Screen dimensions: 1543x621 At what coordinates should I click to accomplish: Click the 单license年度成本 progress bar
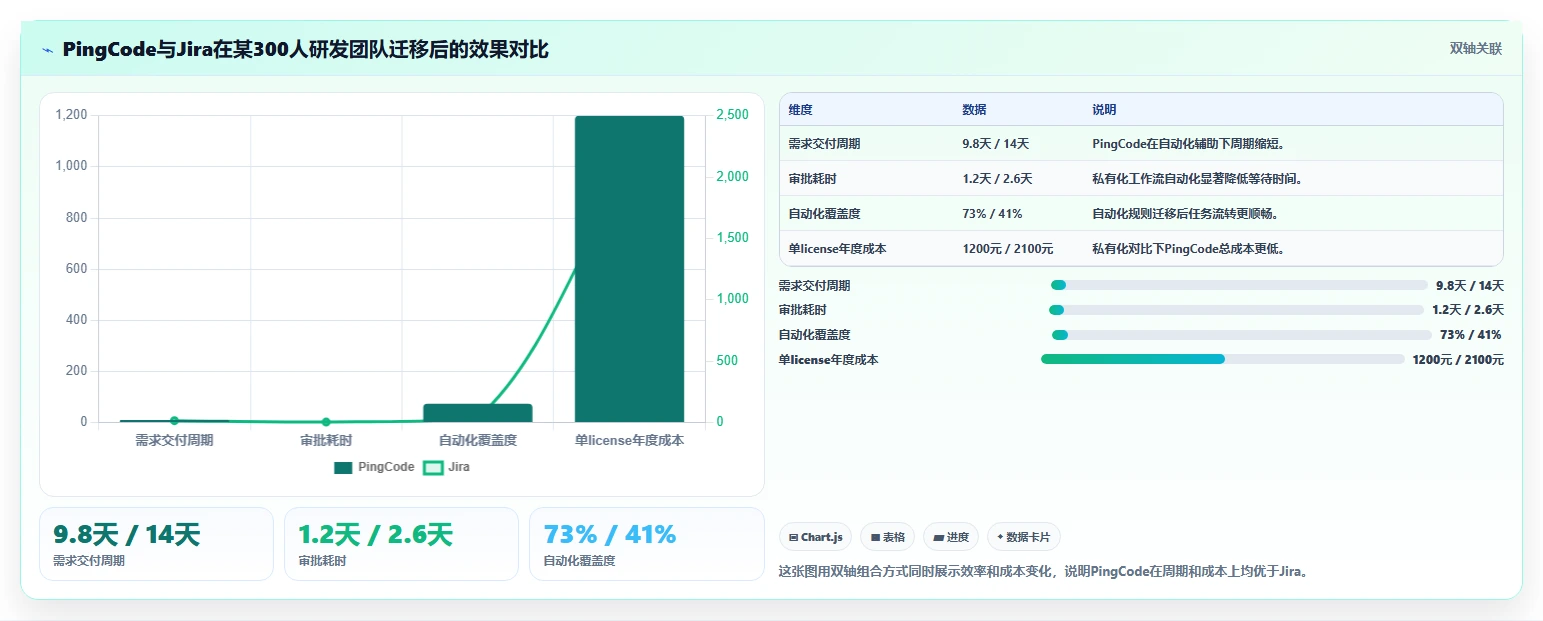[1223, 359]
